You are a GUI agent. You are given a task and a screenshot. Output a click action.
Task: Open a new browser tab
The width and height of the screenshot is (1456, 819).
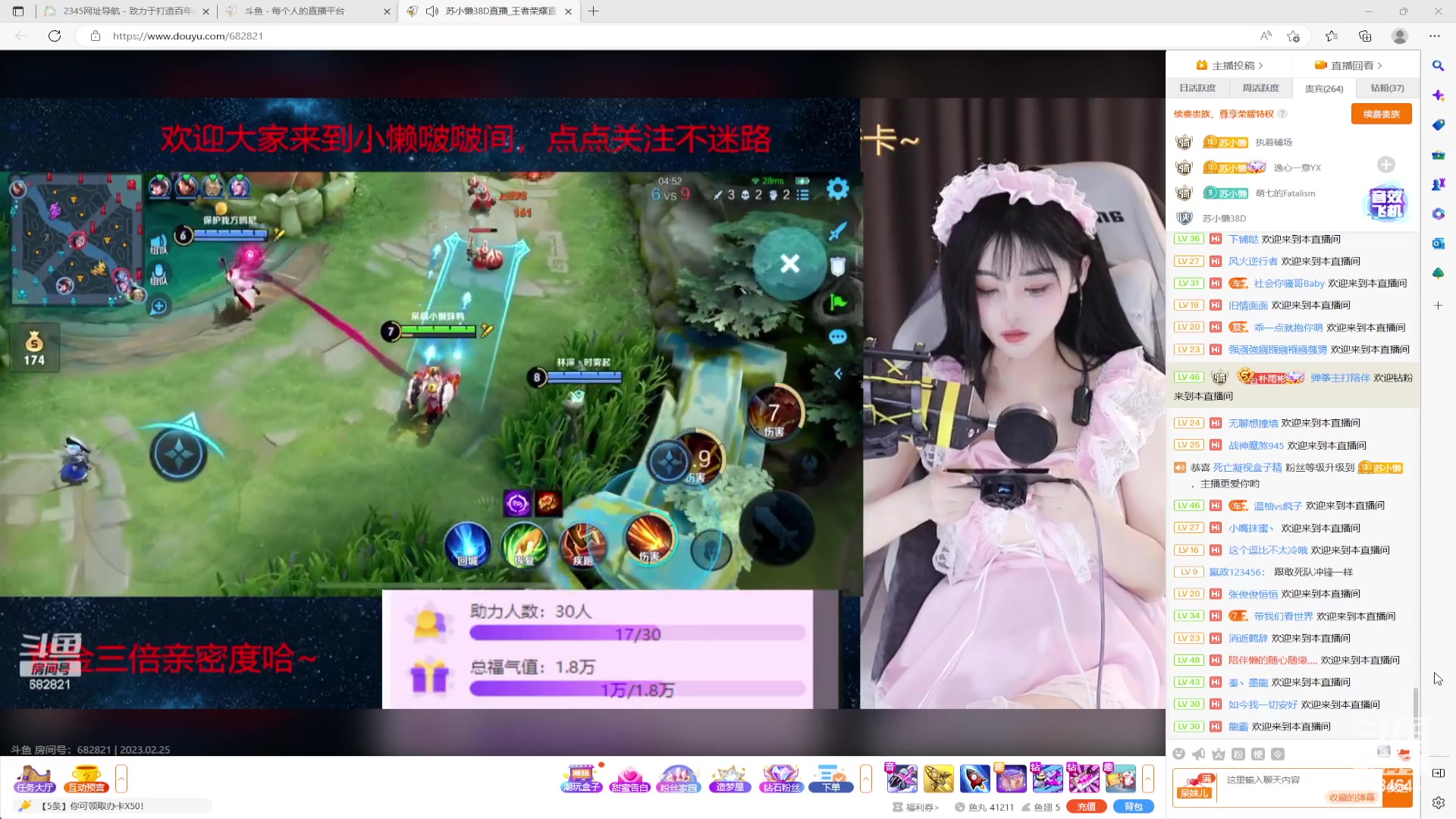coord(593,11)
